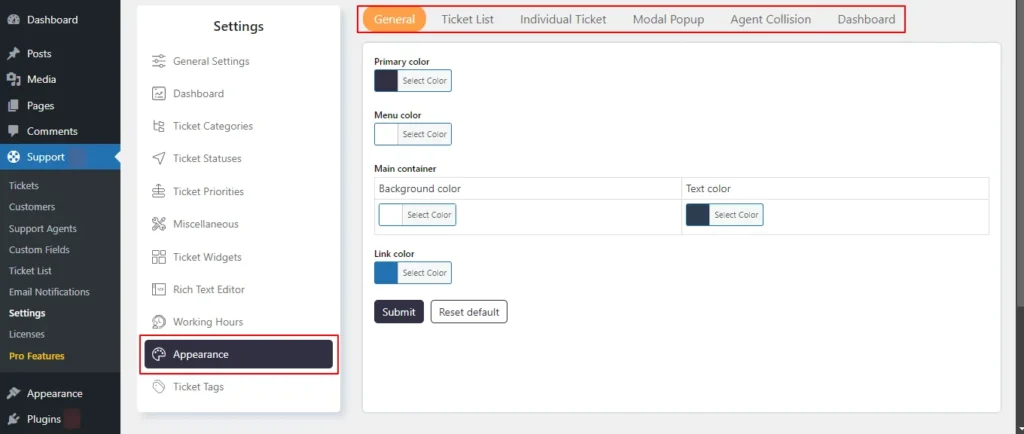
Task: Click the Ticket Categories hierarchy icon
Action: (159, 126)
